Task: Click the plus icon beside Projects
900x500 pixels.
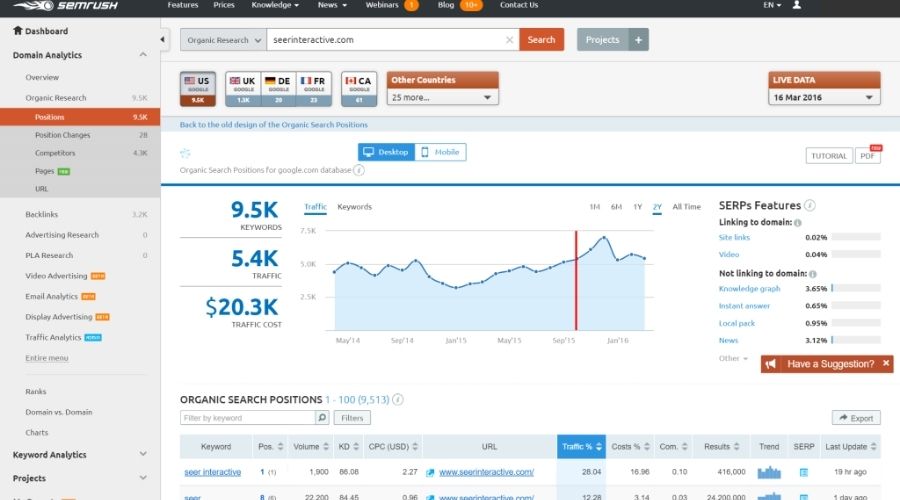Action: tap(639, 40)
